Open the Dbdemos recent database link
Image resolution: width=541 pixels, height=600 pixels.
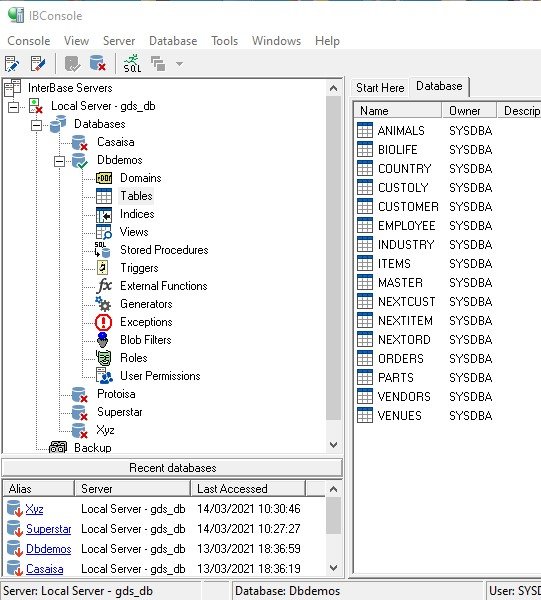pos(49,549)
